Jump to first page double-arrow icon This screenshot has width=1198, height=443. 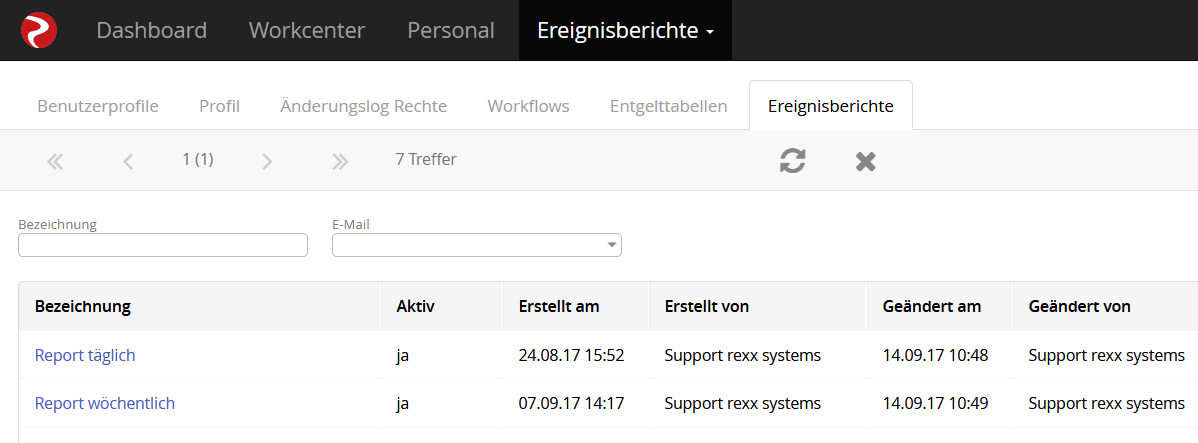click(x=55, y=161)
